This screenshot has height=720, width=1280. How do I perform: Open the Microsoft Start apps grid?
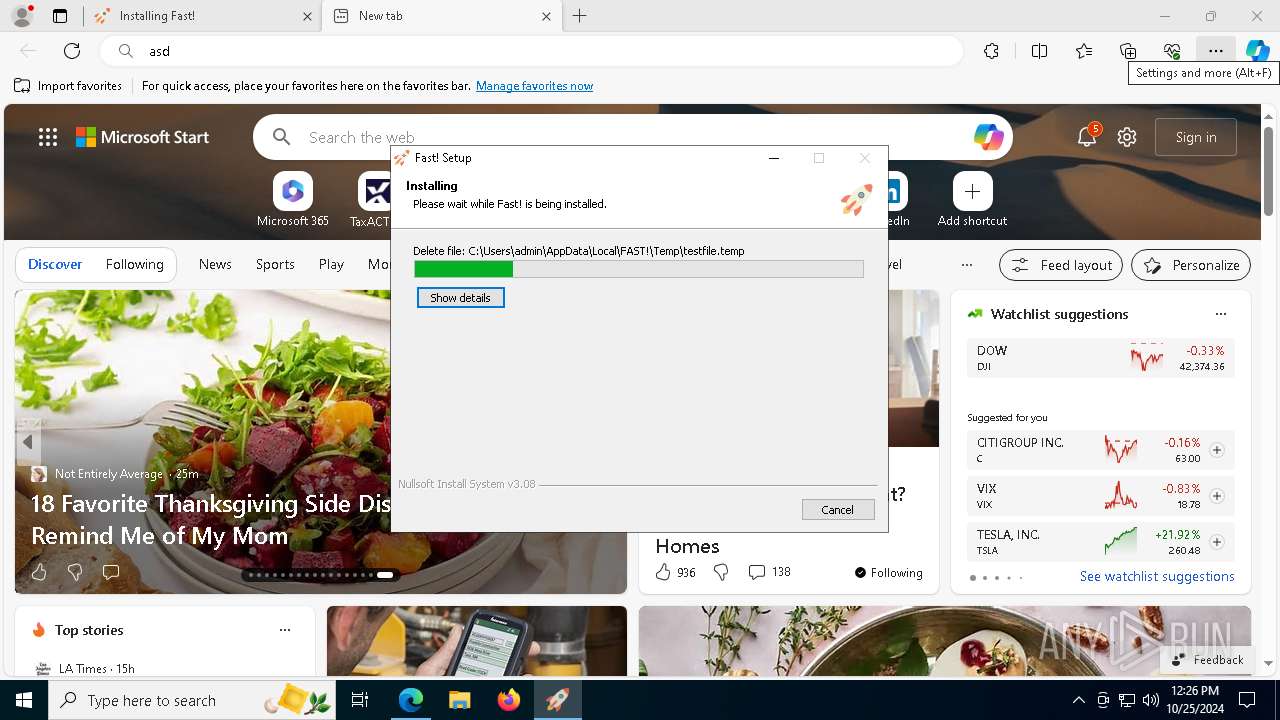(x=48, y=137)
